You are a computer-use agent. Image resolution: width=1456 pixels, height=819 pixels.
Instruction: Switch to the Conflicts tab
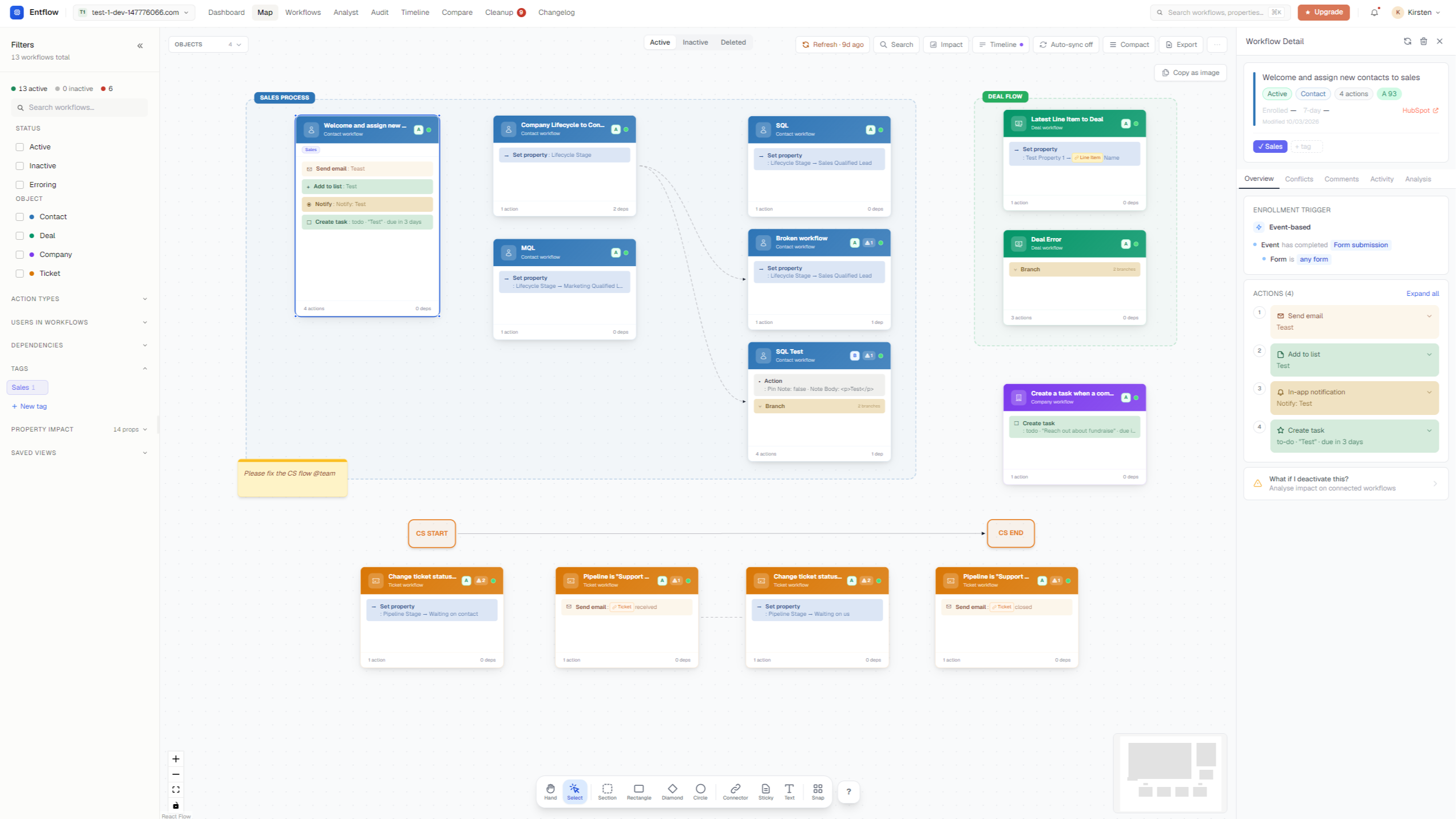tap(1299, 179)
